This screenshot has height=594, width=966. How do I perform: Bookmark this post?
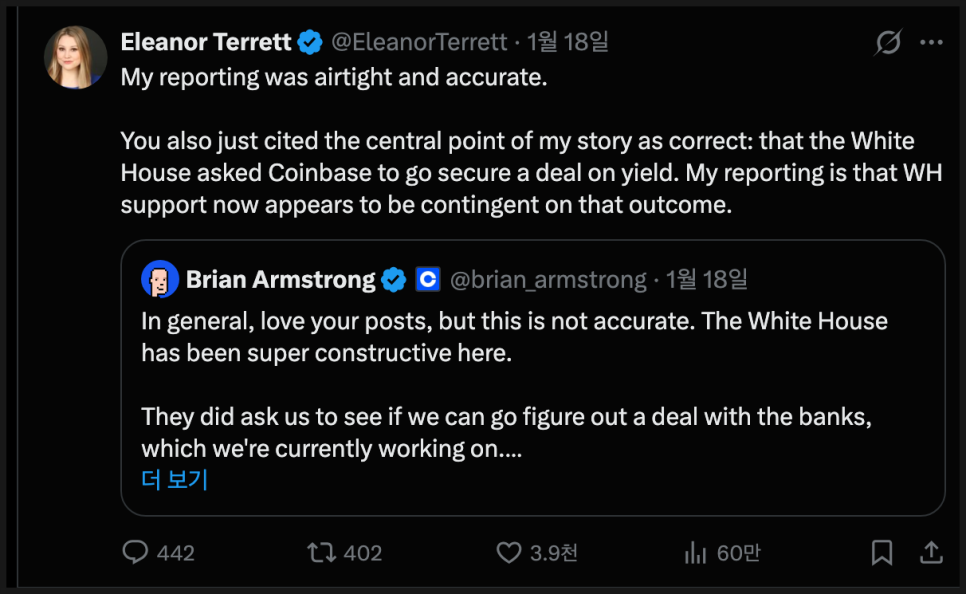click(881, 552)
